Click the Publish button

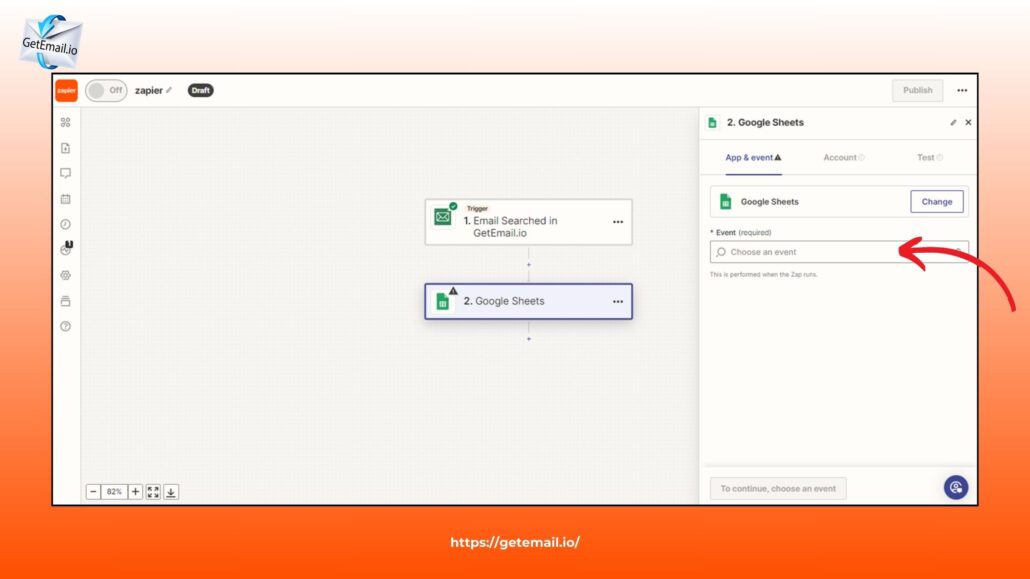tap(917, 90)
